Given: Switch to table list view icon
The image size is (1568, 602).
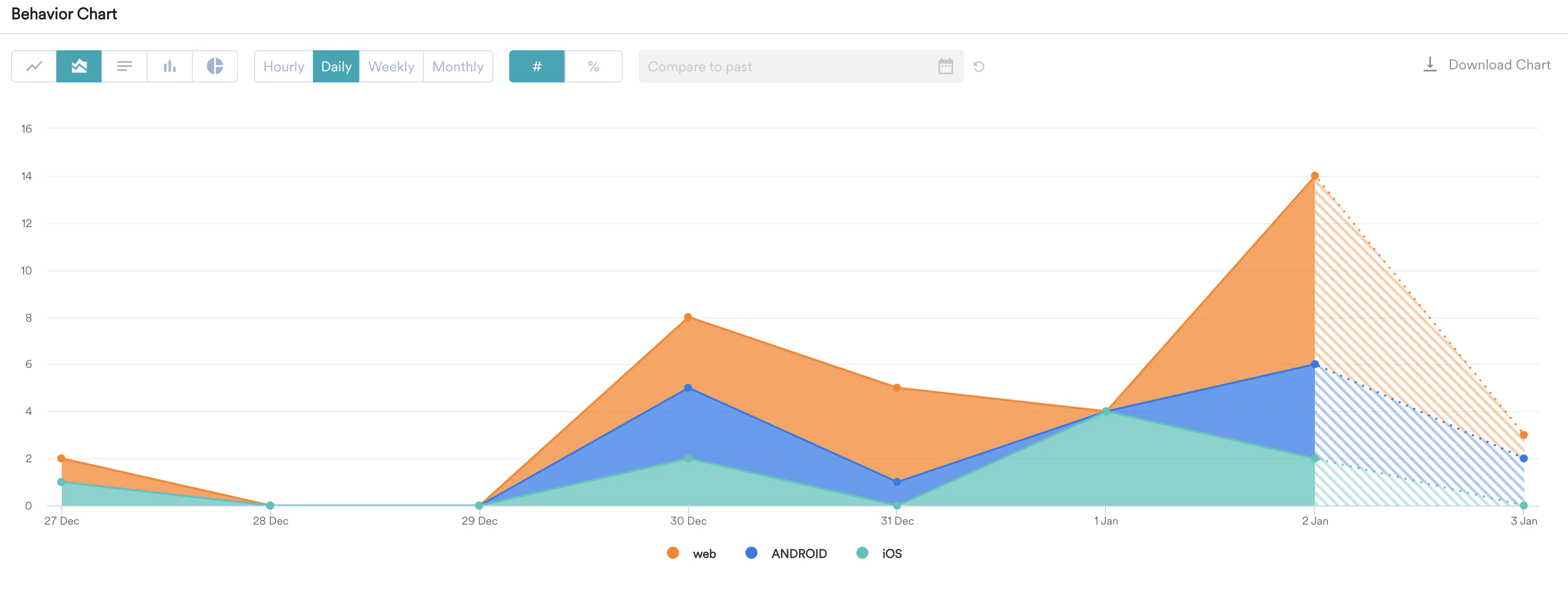Looking at the screenshot, I should [124, 66].
